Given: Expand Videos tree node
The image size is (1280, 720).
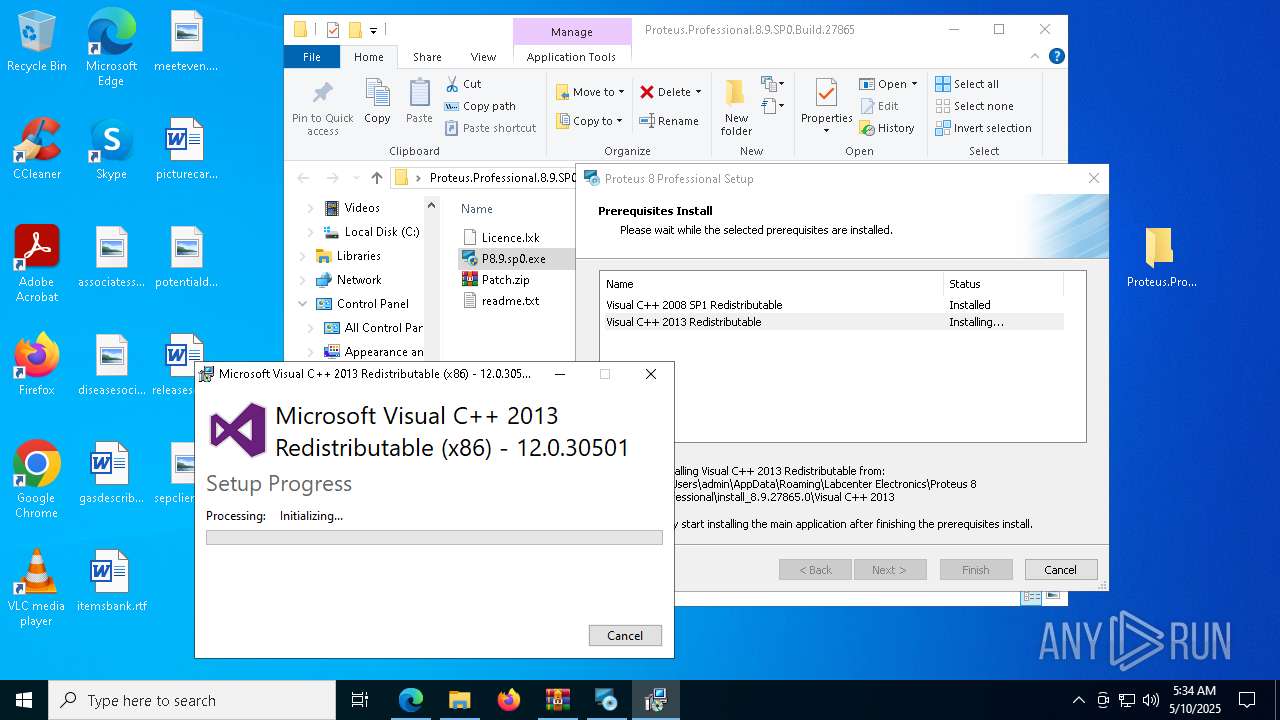Looking at the screenshot, I should tap(310, 208).
